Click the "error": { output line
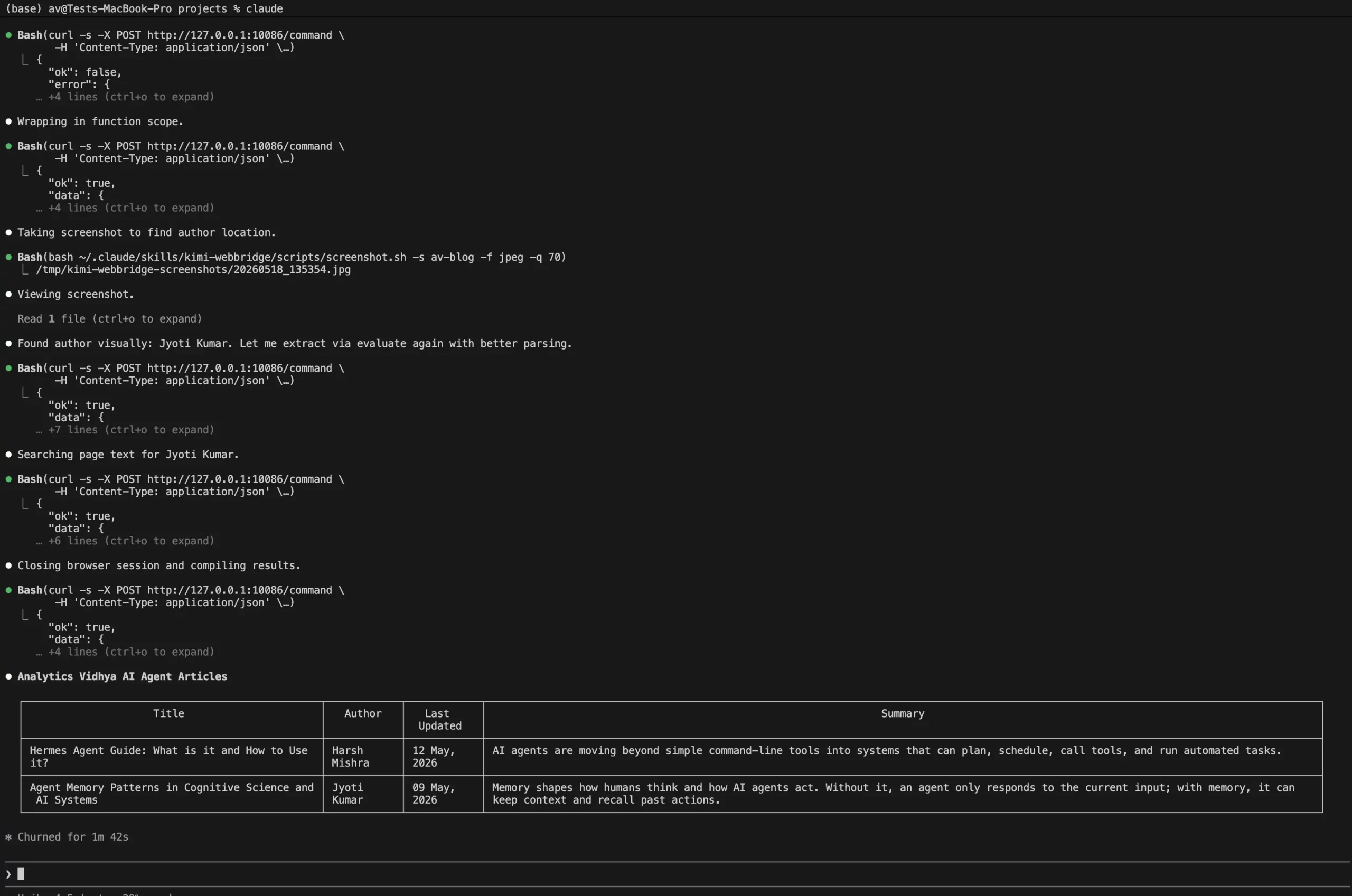Image resolution: width=1352 pixels, height=896 pixels. [79, 84]
